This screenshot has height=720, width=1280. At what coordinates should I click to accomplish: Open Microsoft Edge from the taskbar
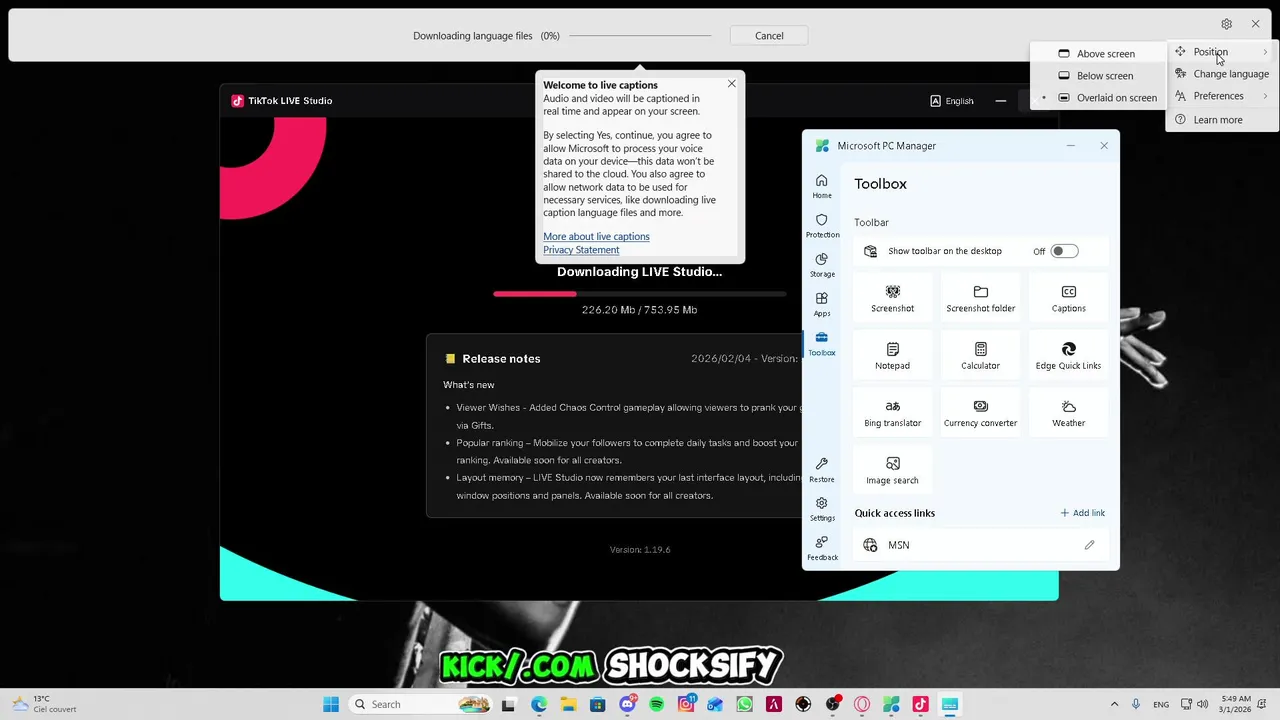click(x=539, y=704)
